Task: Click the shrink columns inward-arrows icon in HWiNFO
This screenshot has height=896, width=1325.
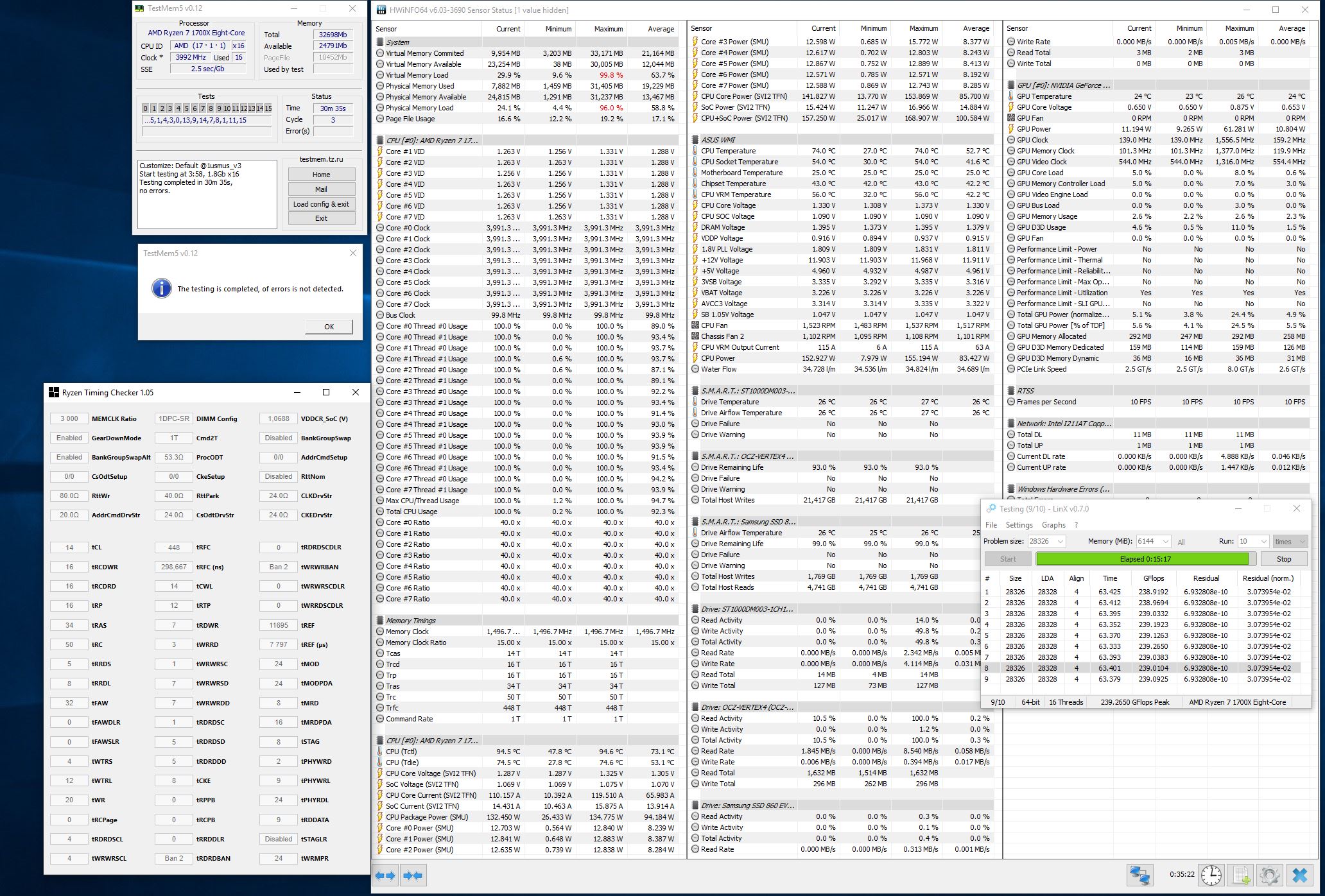Action: pos(413,875)
